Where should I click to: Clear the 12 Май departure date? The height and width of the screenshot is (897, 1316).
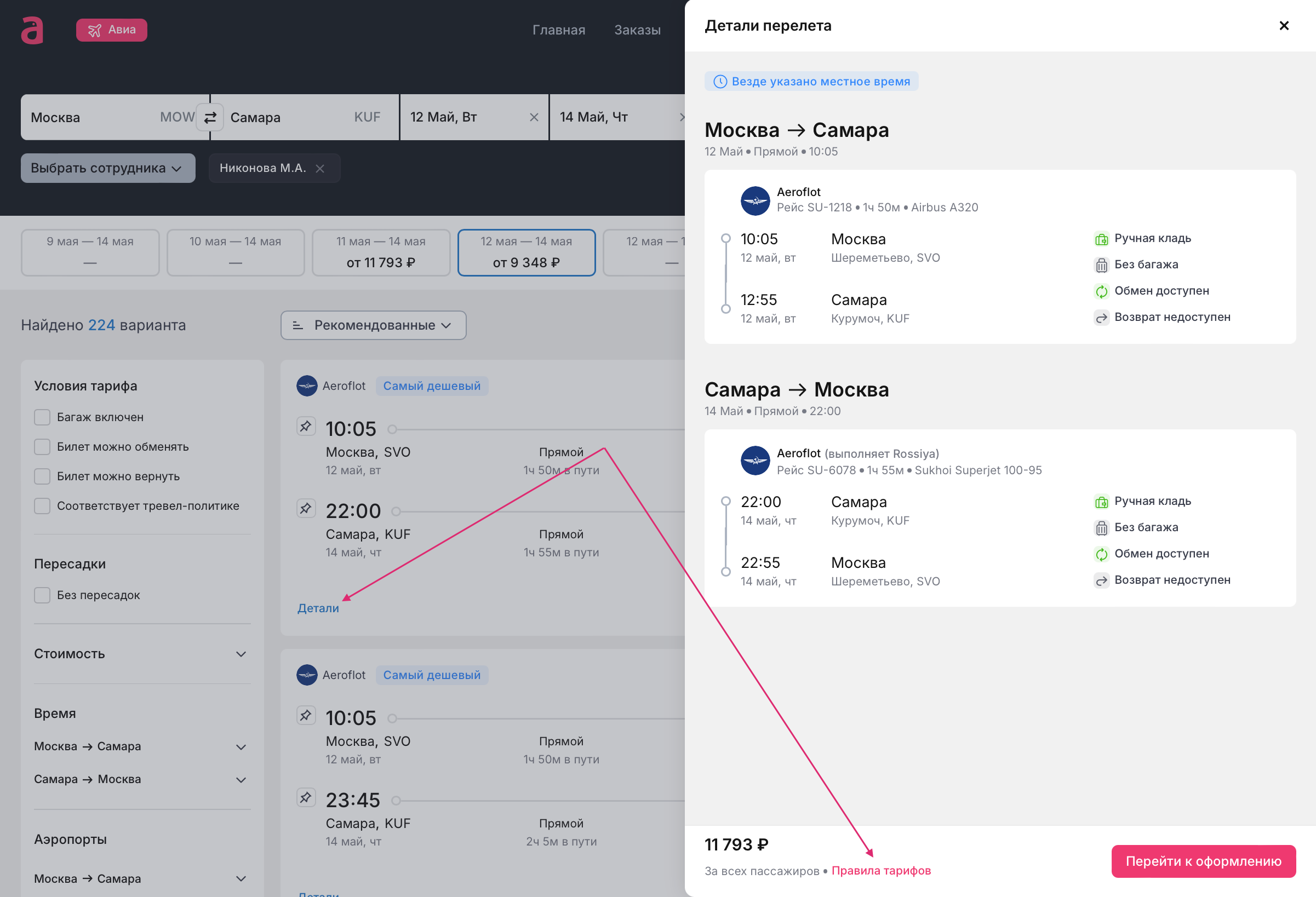point(534,117)
